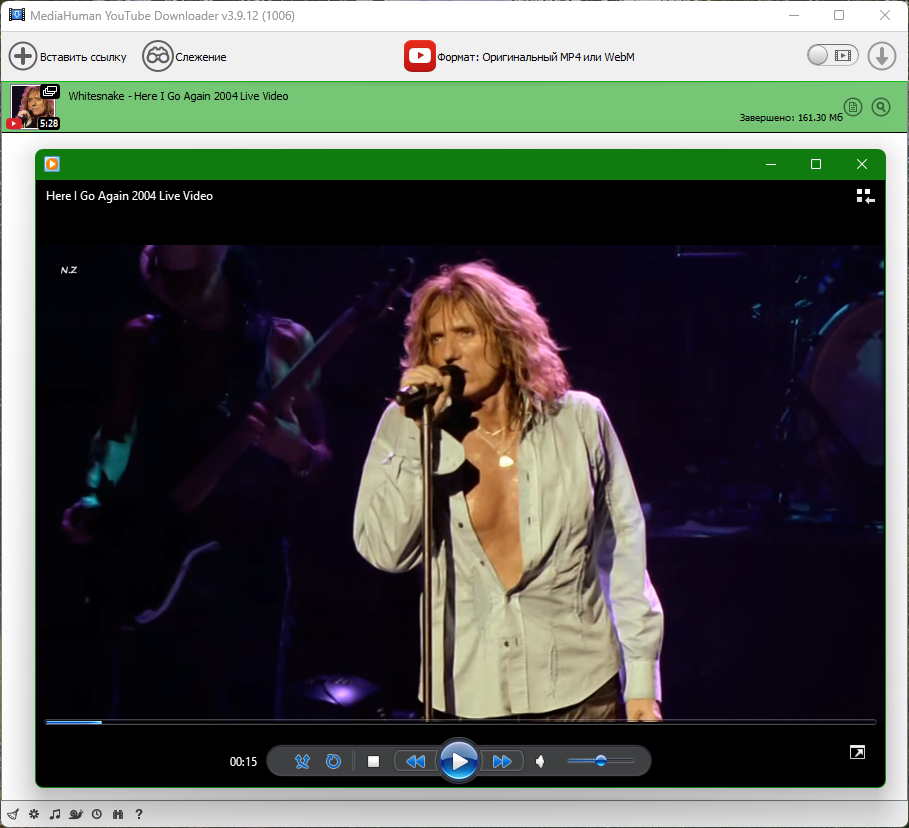Click the player volume slider
Image resolution: width=909 pixels, height=828 pixels.
(601, 761)
